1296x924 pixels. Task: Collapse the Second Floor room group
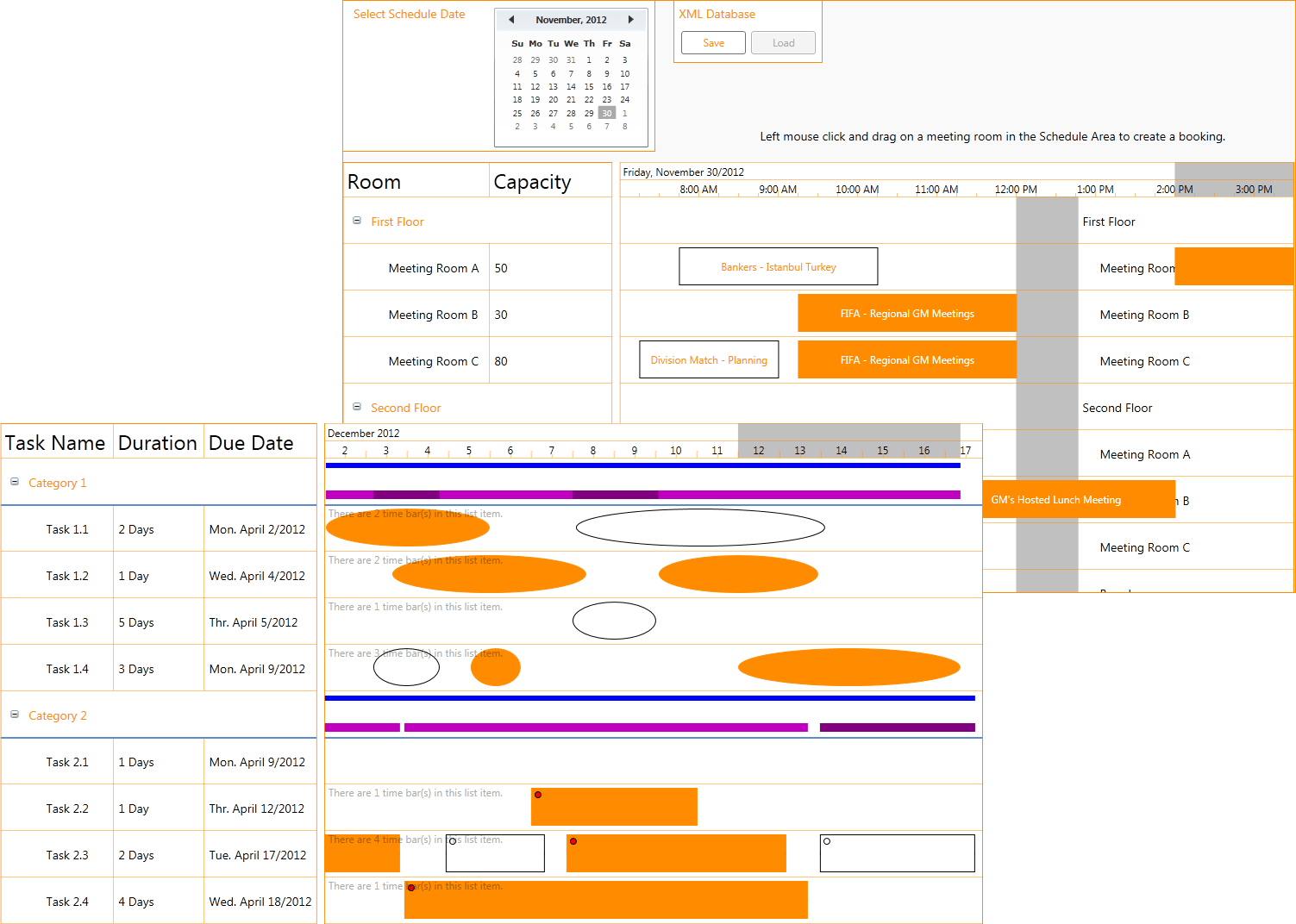pos(356,406)
